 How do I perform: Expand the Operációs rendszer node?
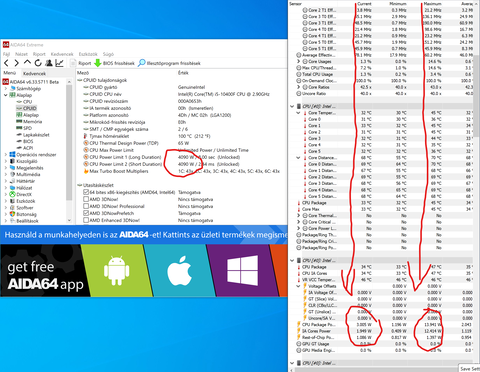click(x=6, y=155)
